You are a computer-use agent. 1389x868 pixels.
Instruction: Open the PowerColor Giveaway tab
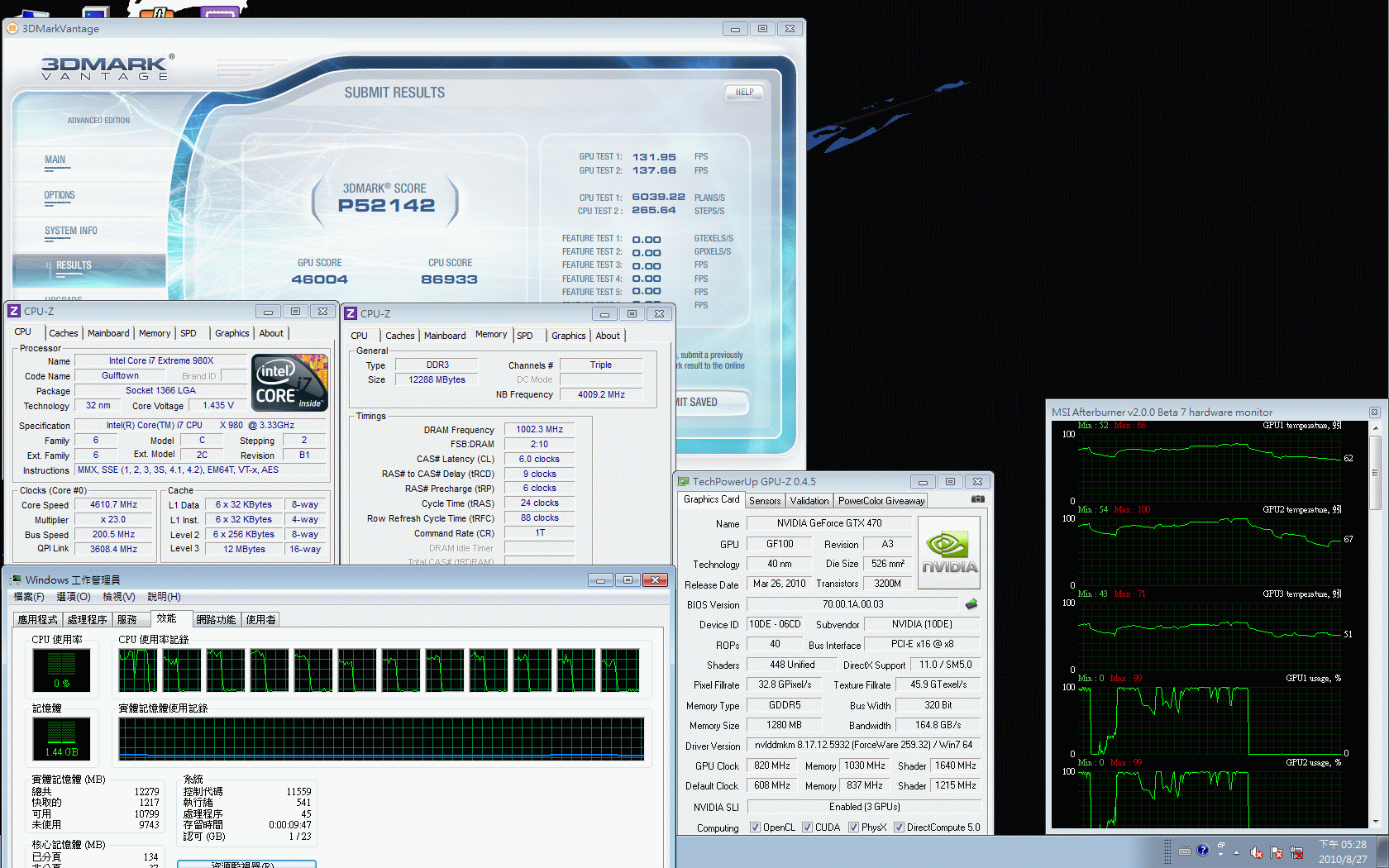pyautogui.click(x=881, y=501)
